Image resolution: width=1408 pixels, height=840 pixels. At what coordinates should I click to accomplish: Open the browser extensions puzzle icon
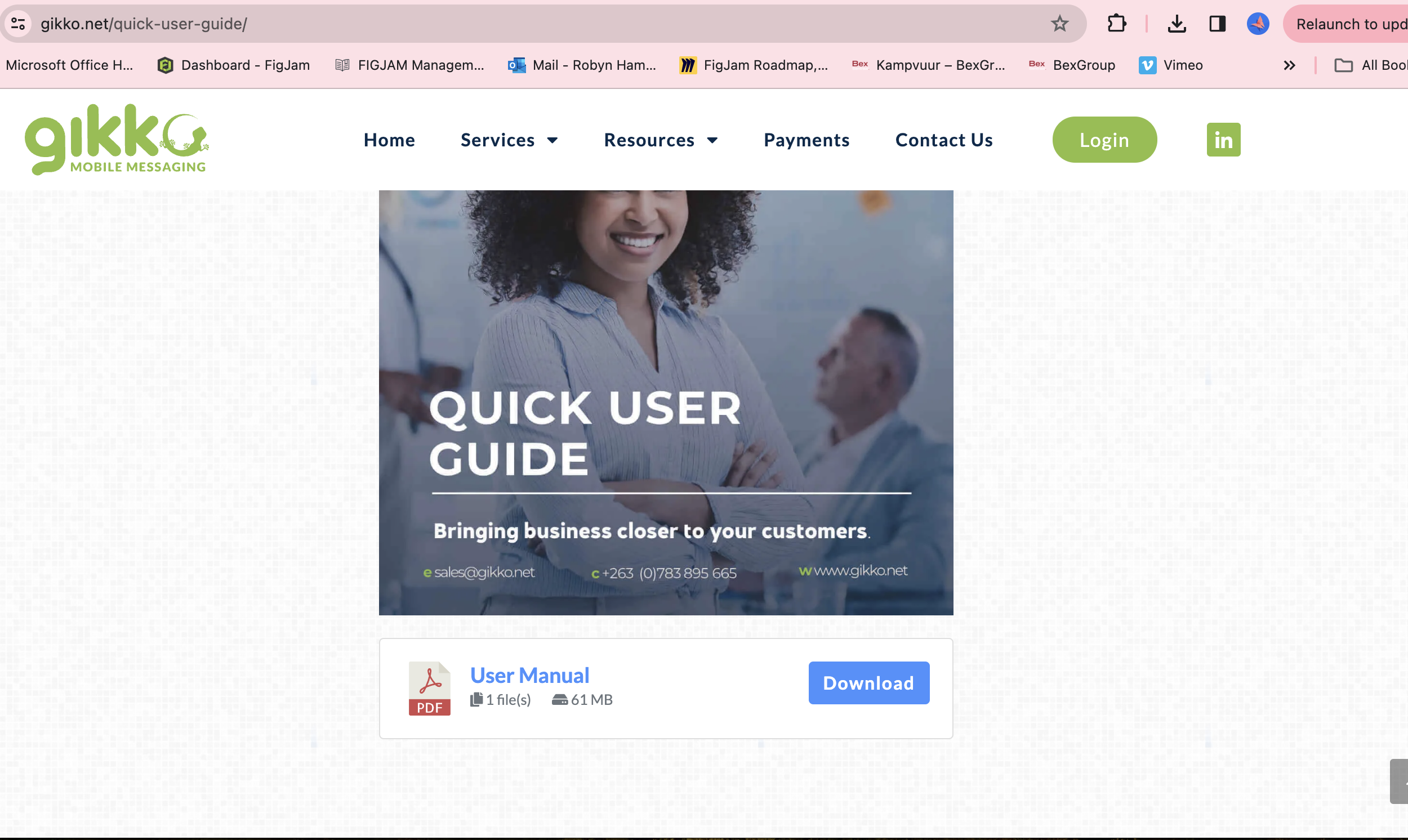coord(1116,24)
